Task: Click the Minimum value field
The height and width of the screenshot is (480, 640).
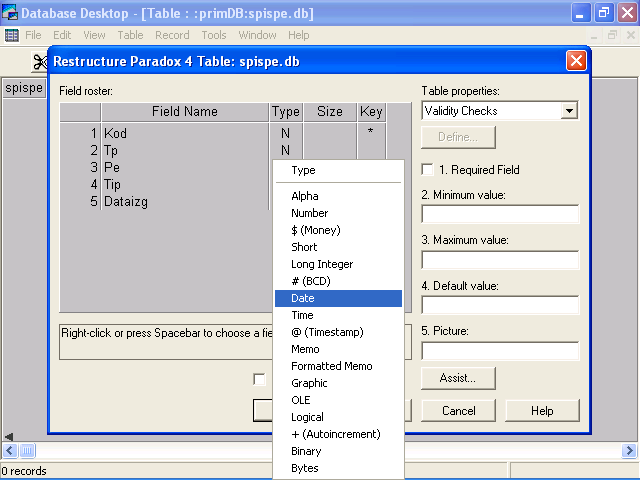Action: [x=500, y=214]
